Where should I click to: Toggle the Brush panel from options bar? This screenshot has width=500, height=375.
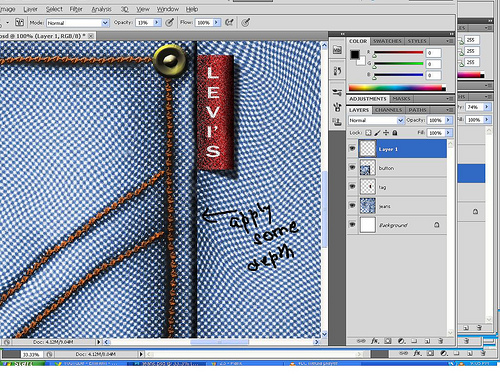(20, 22)
